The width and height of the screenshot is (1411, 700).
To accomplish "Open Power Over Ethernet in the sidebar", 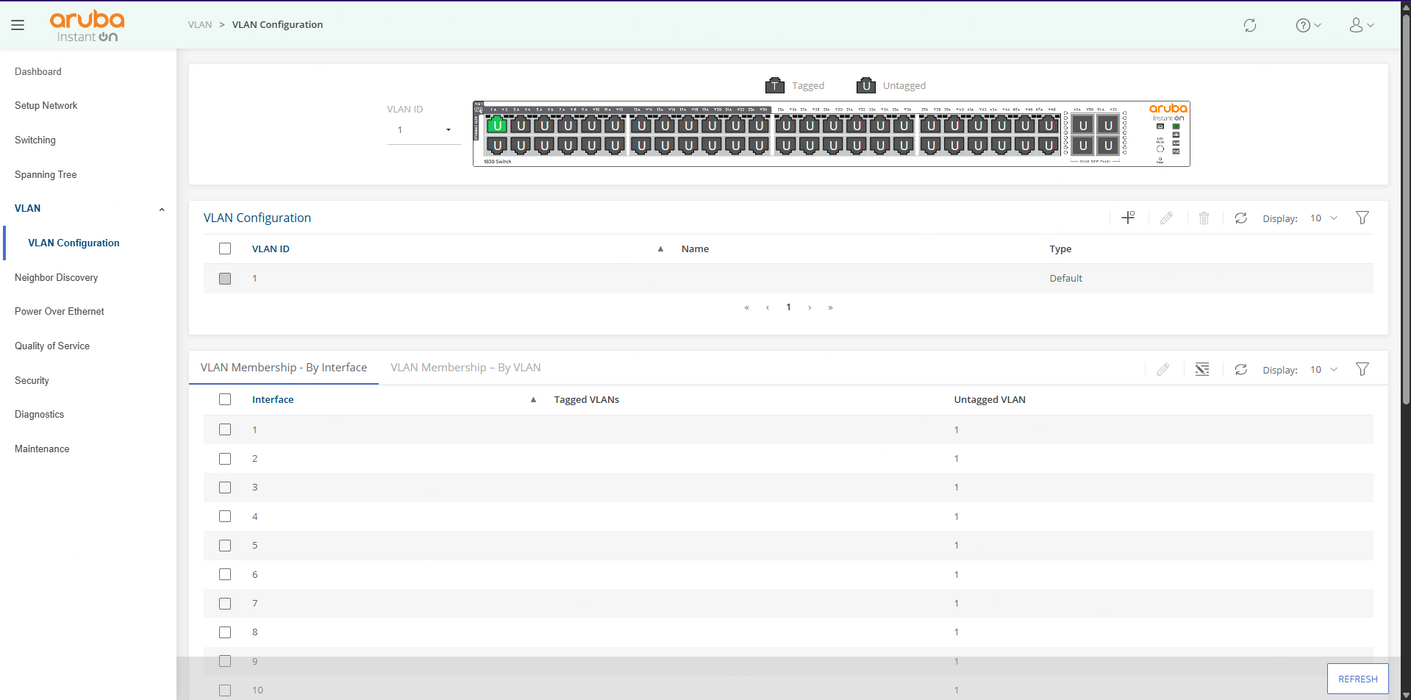I will 59,312.
